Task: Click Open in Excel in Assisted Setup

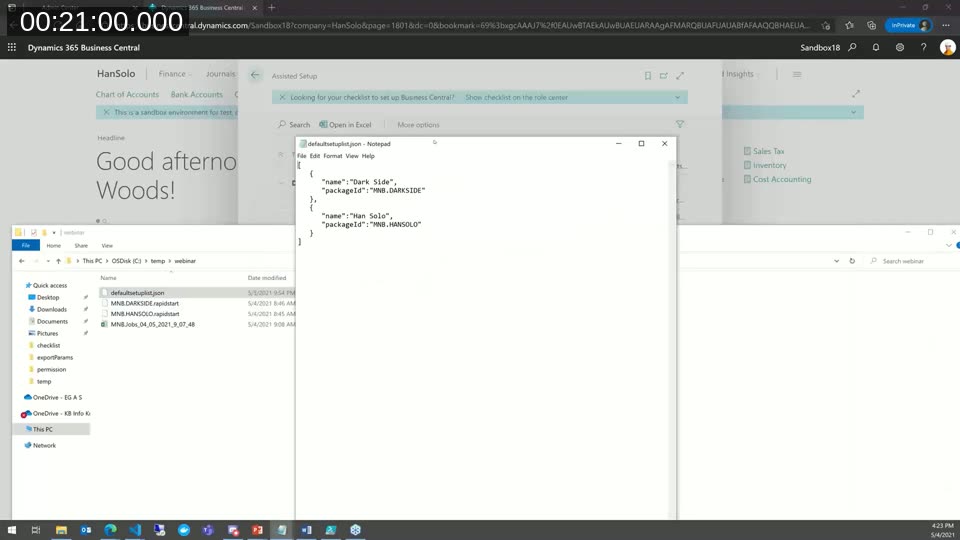Action: click(x=345, y=124)
